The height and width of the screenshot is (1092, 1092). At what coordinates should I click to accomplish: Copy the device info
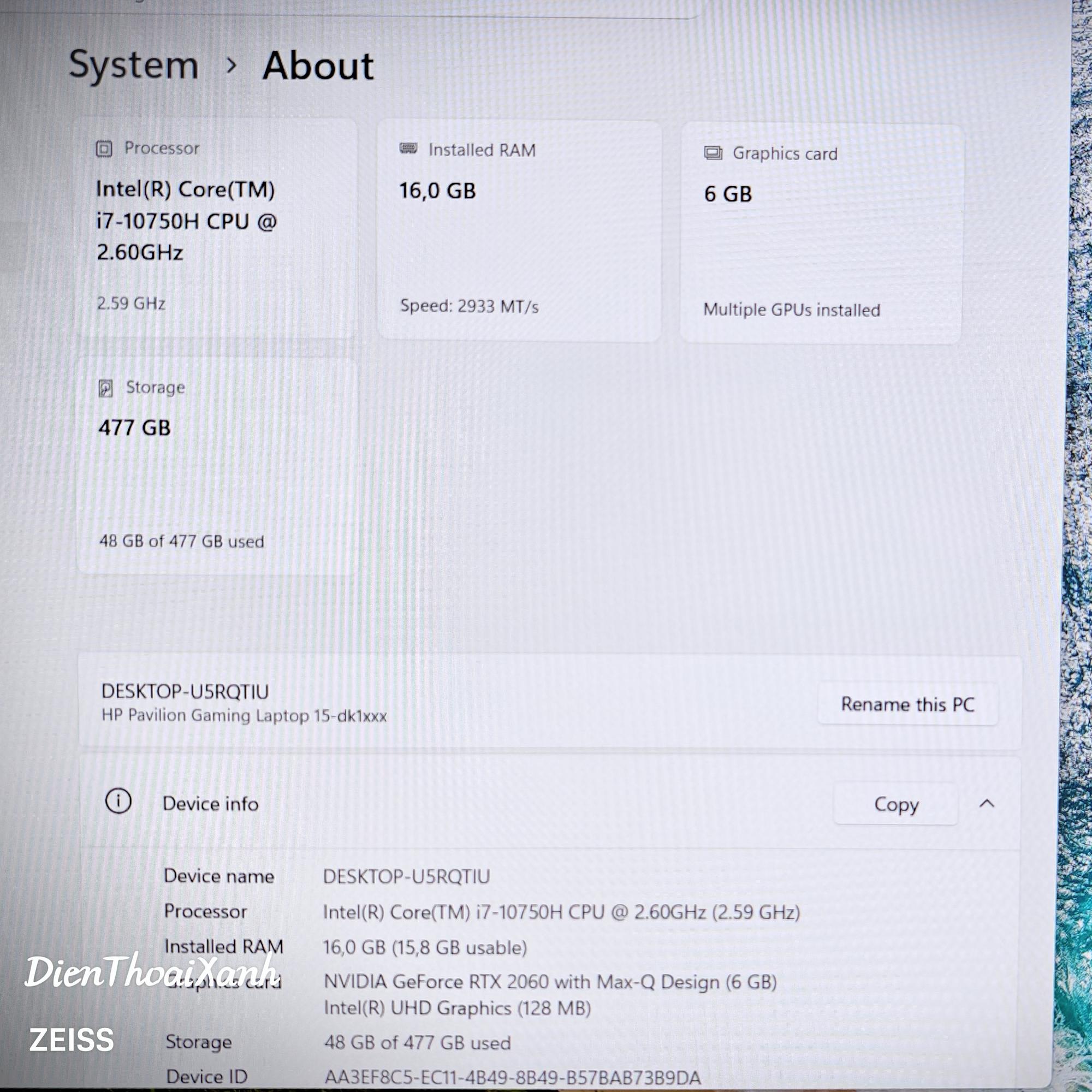896,804
